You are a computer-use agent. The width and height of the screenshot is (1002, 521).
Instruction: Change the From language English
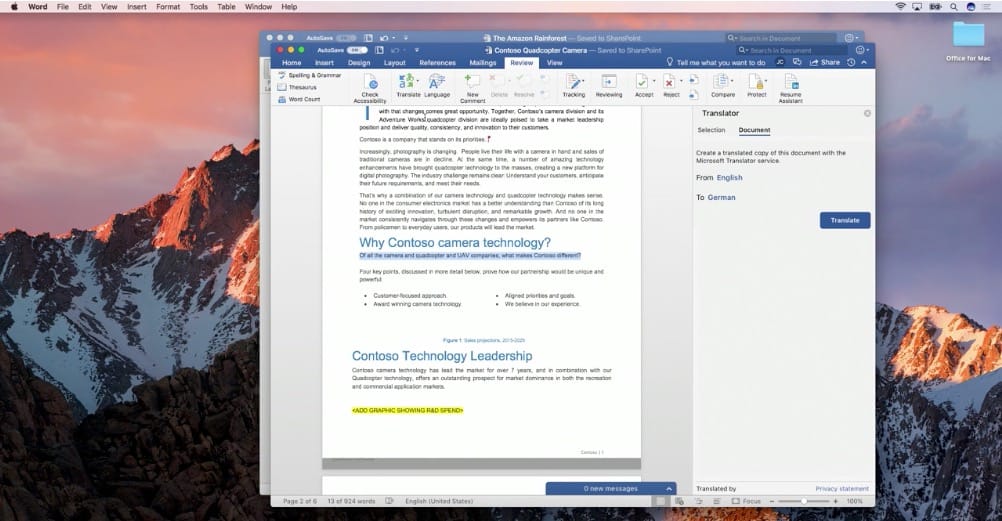729,178
